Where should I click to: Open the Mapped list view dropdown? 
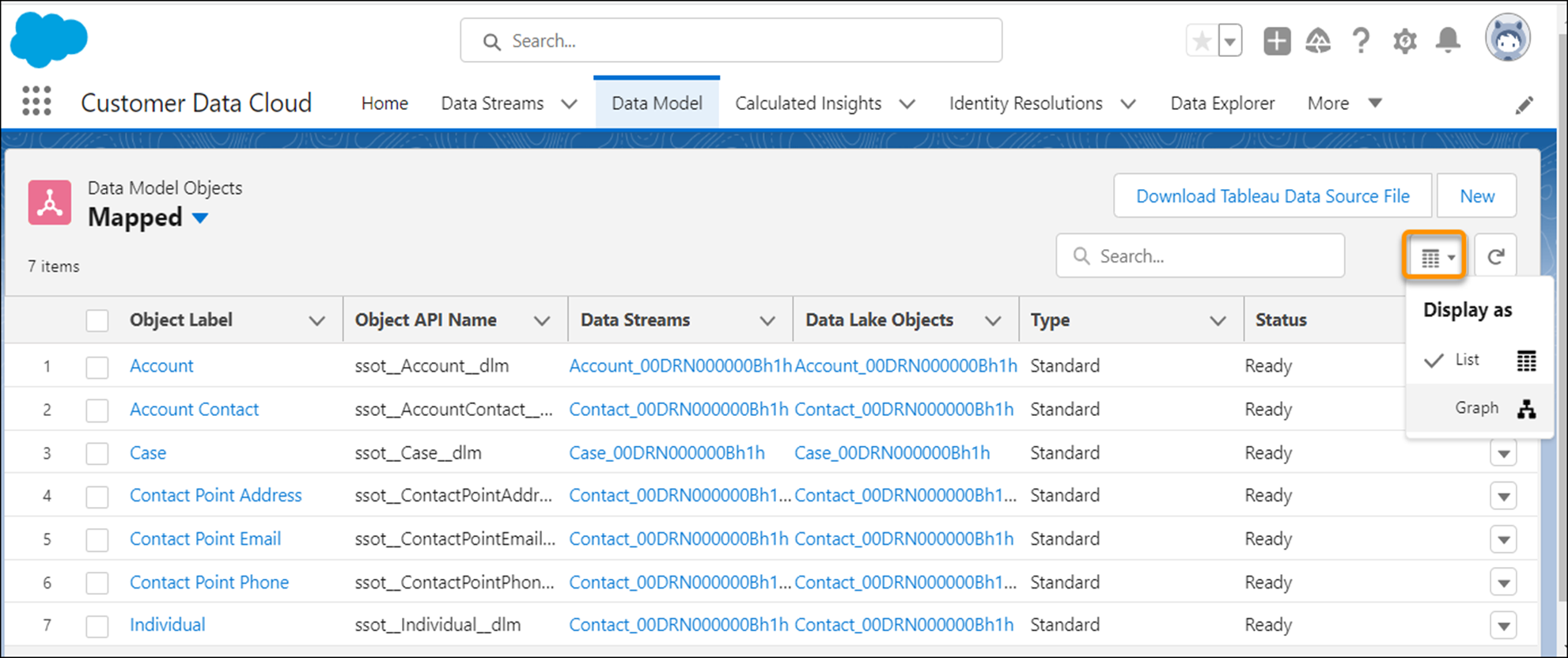coord(201,218)
